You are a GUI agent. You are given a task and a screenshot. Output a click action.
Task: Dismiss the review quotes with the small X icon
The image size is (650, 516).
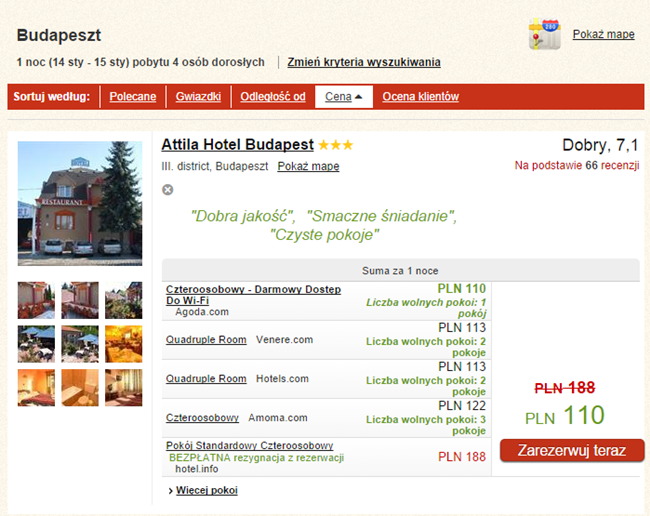point(168,190)
